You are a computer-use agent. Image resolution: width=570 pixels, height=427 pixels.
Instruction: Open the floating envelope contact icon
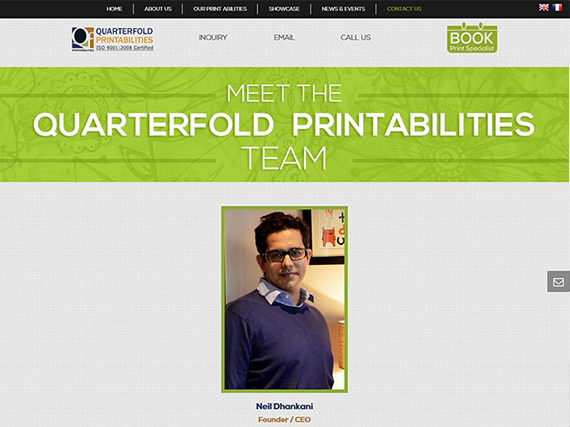(x=558, y=282)
